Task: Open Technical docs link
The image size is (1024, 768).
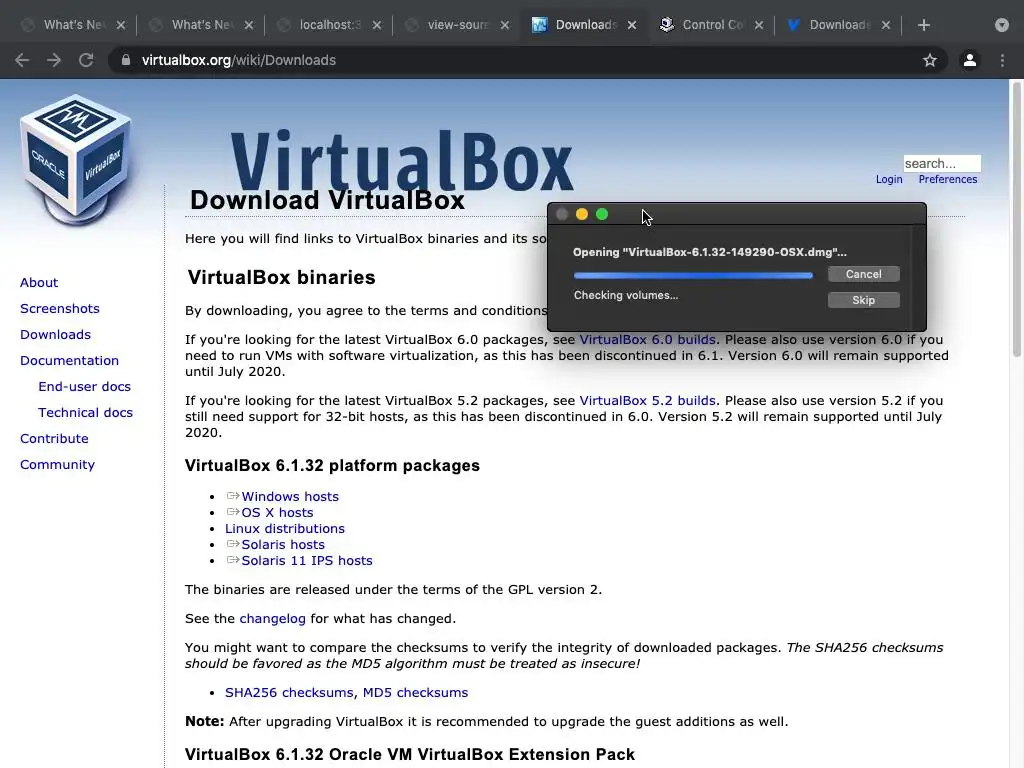Action: click(86, 413)
